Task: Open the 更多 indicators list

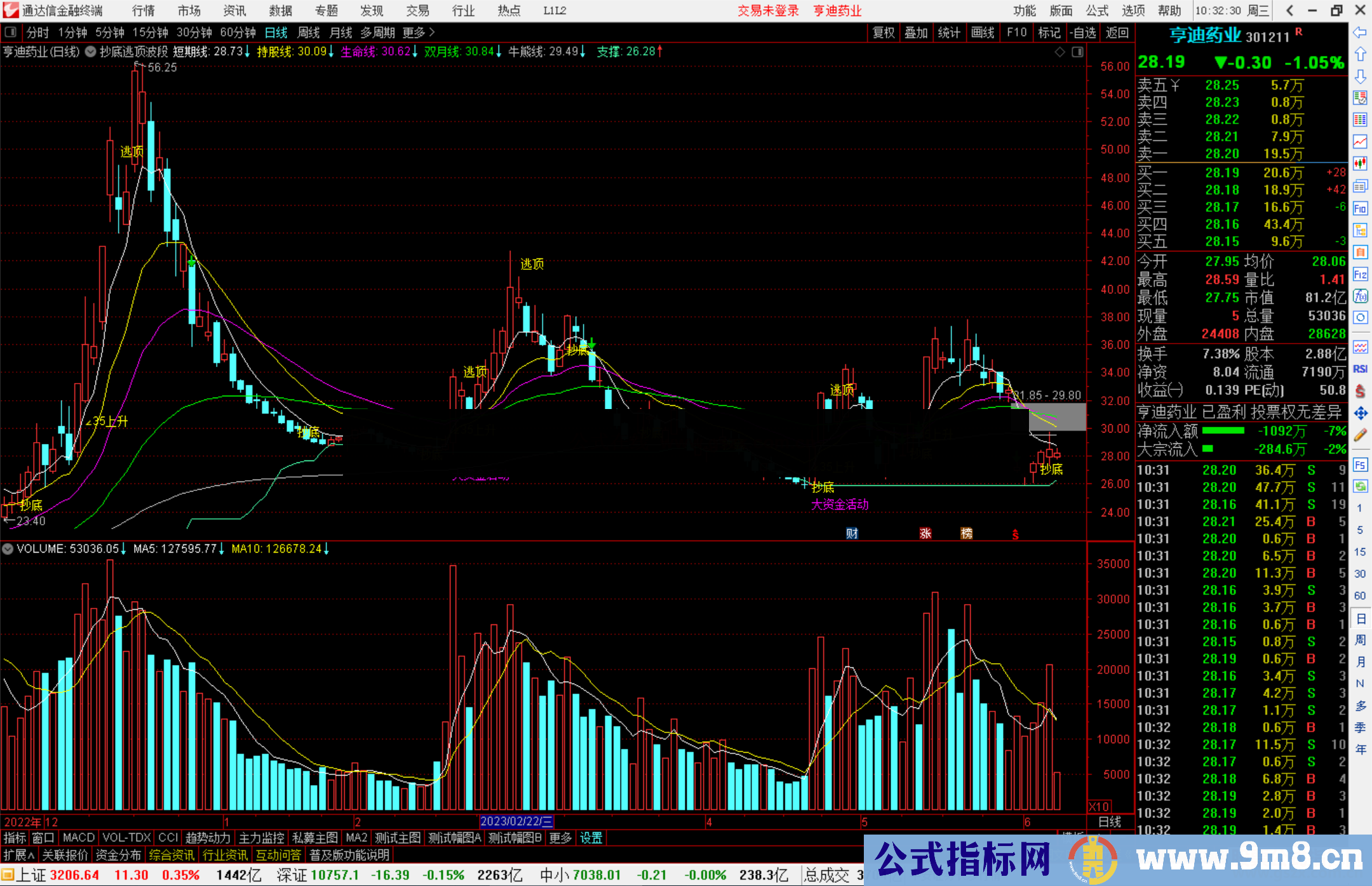Action: (x=560, y=838)
